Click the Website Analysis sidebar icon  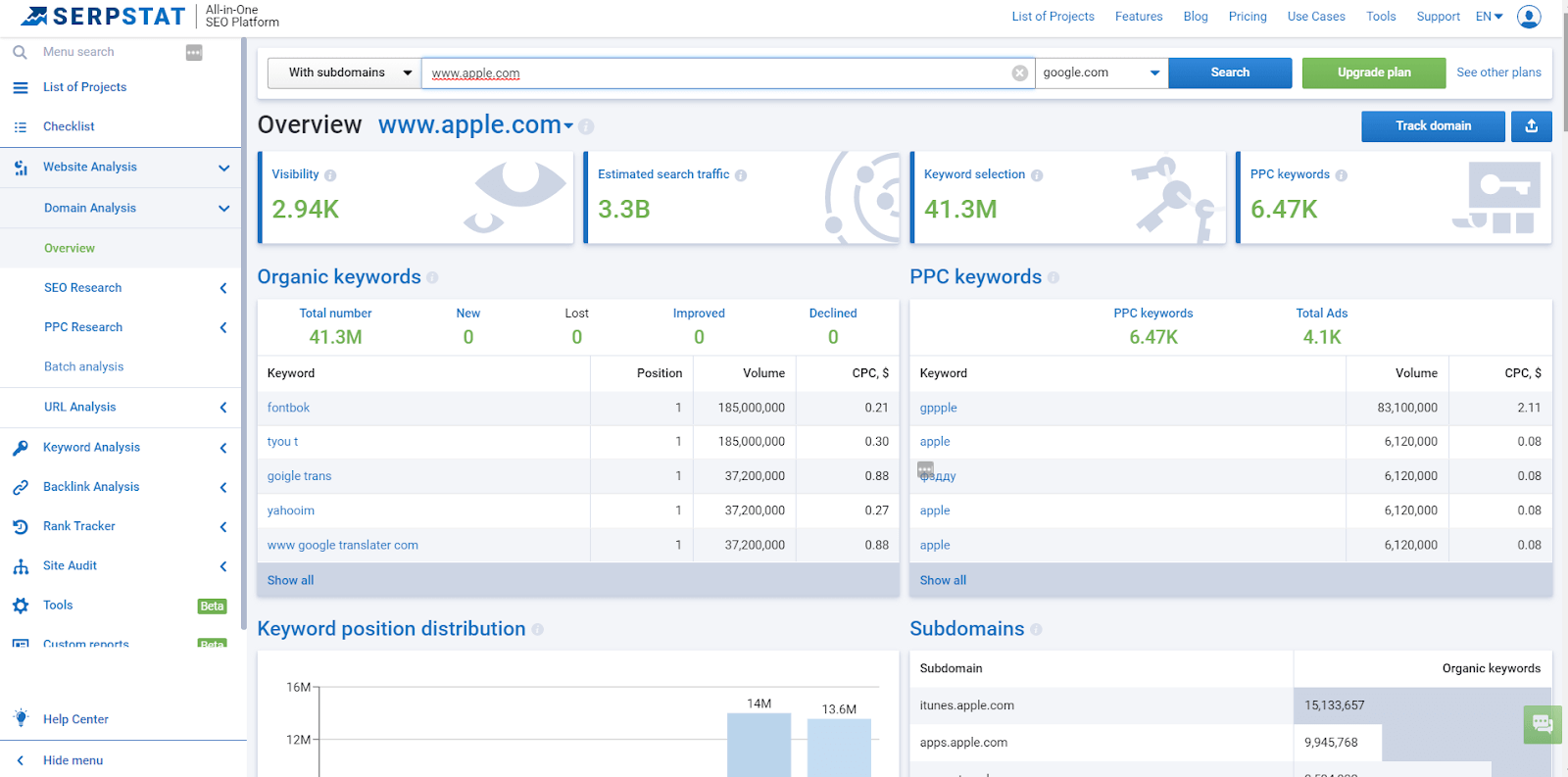[20, 168]
